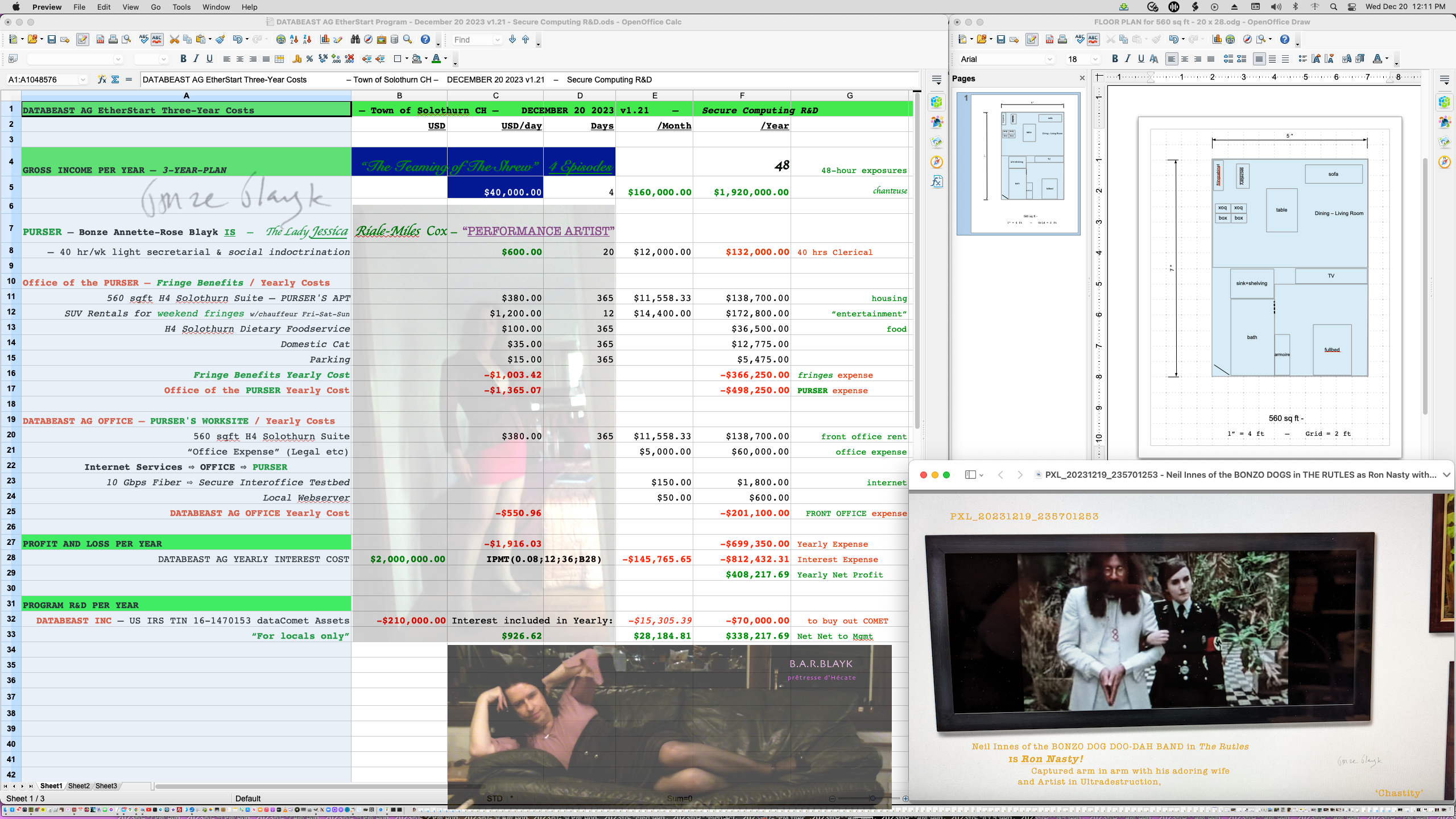Expand Preview window title chevron
This screenshot has height=819, width=1456.
coord(1446,475)
